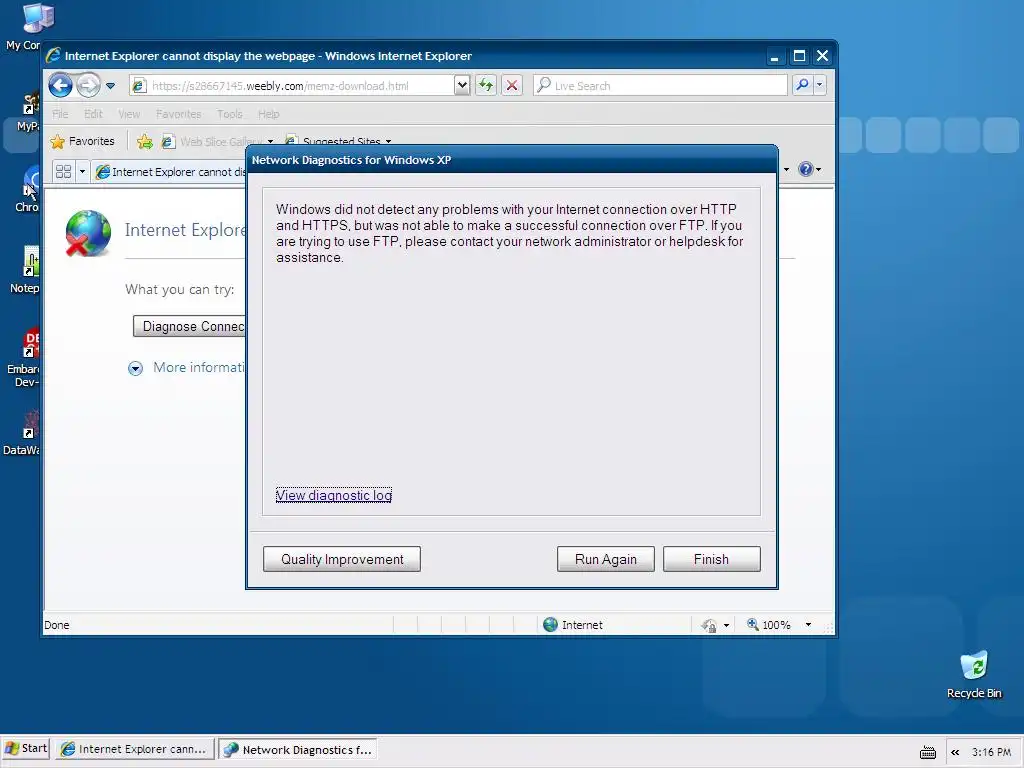Click the Quality Improvement button
1024x768 pixels.
pos(342,559)
